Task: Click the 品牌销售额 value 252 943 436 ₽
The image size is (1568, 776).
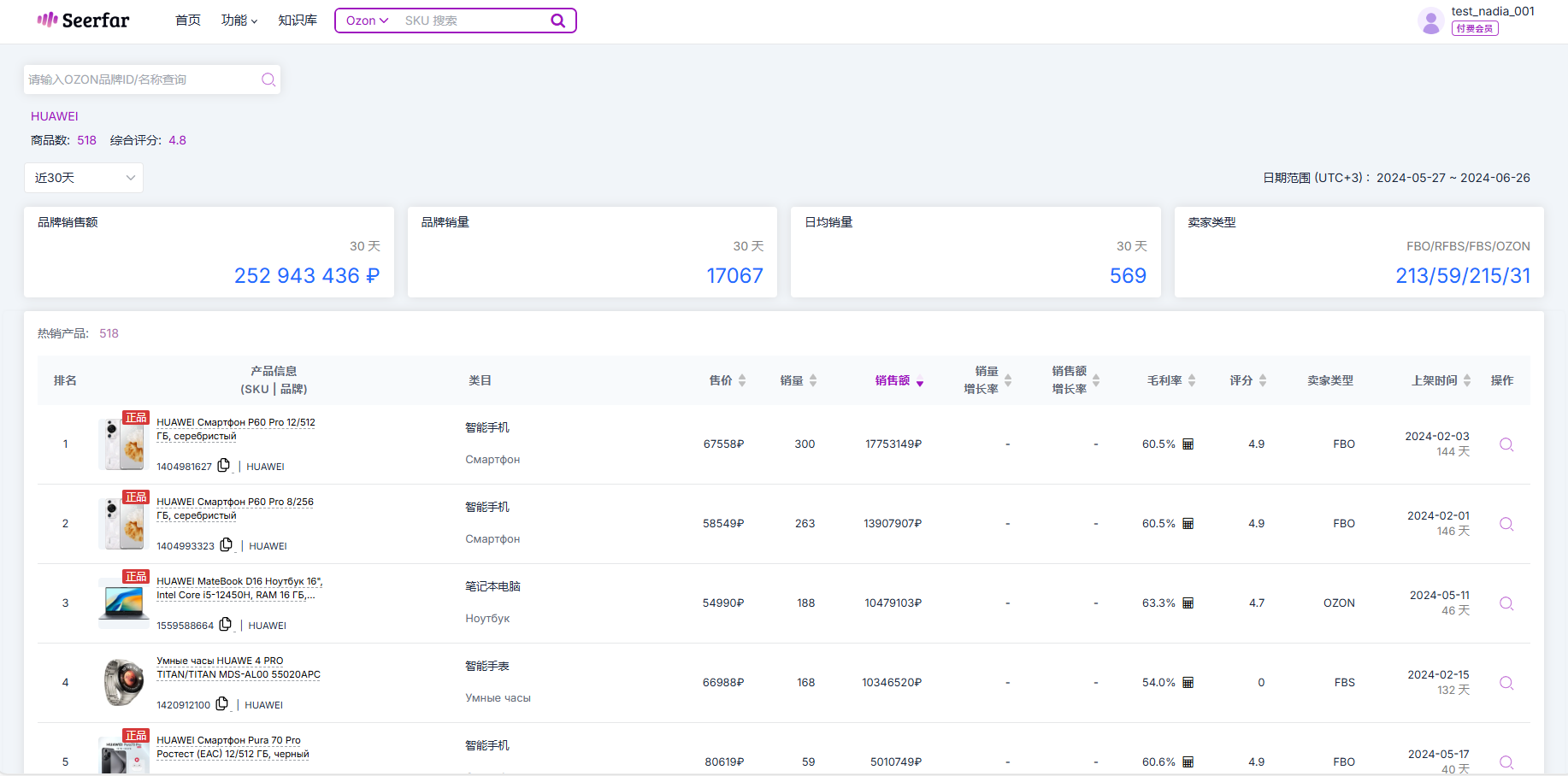Action: tap(307, 275)
